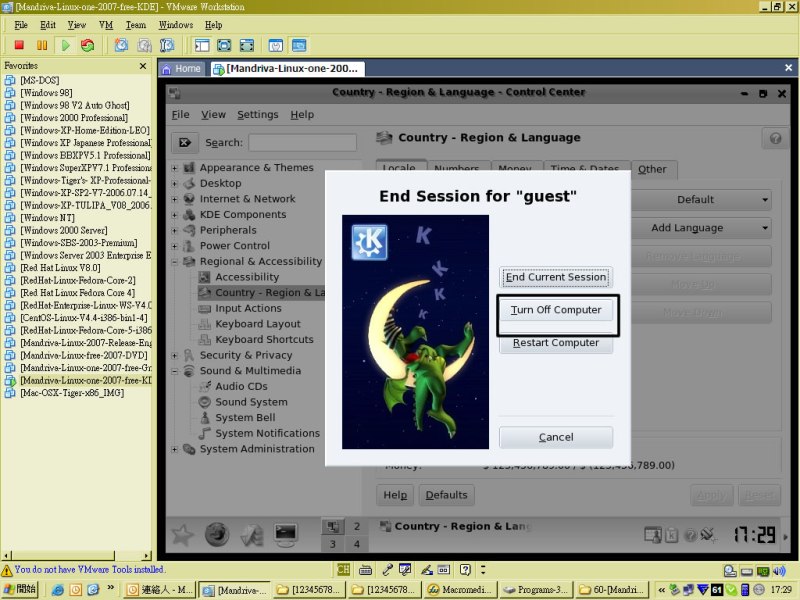Collapse Regional & Accessibility tree node
Image resolution: width=800 pixels, height=600 pixels.
(174, 262)
